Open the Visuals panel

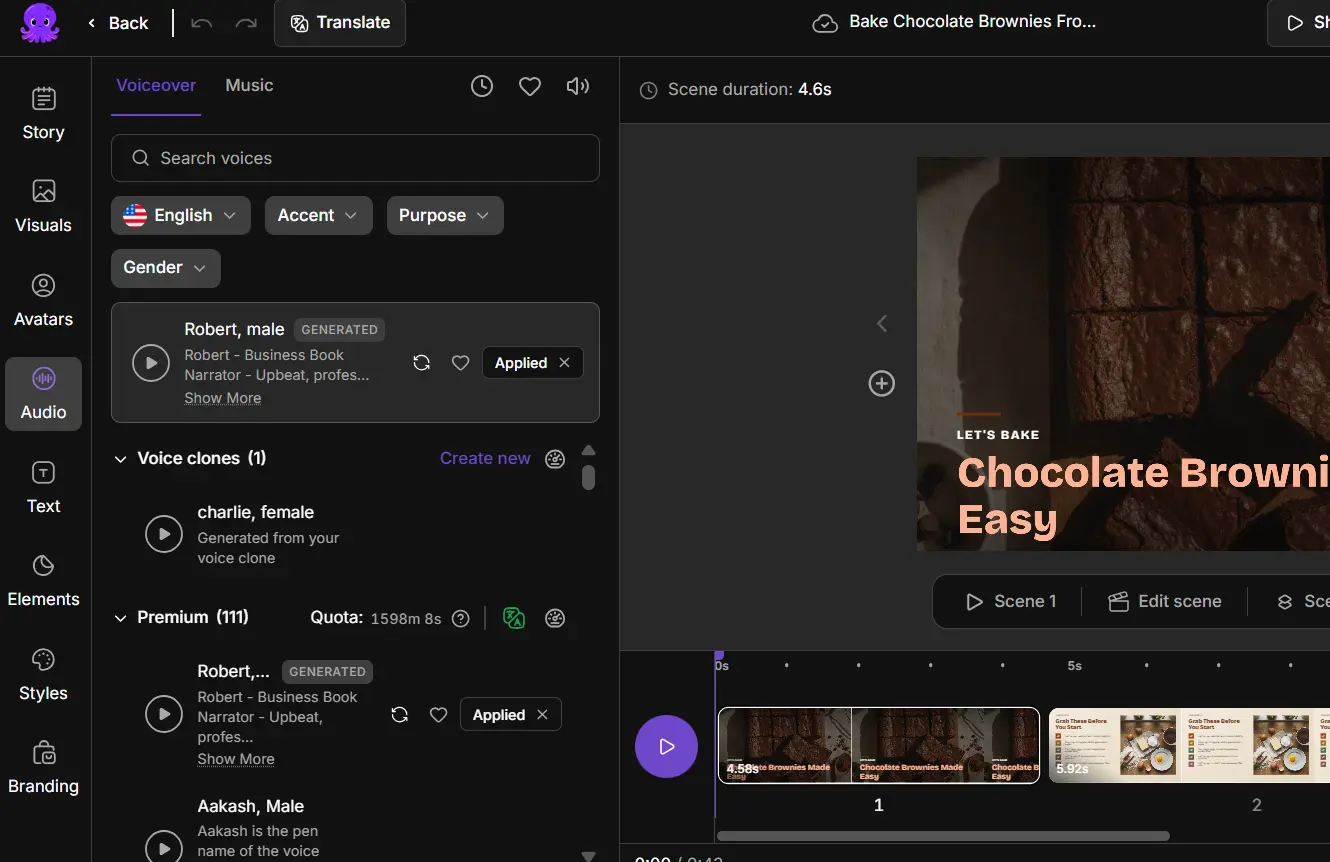pos(43,207)
